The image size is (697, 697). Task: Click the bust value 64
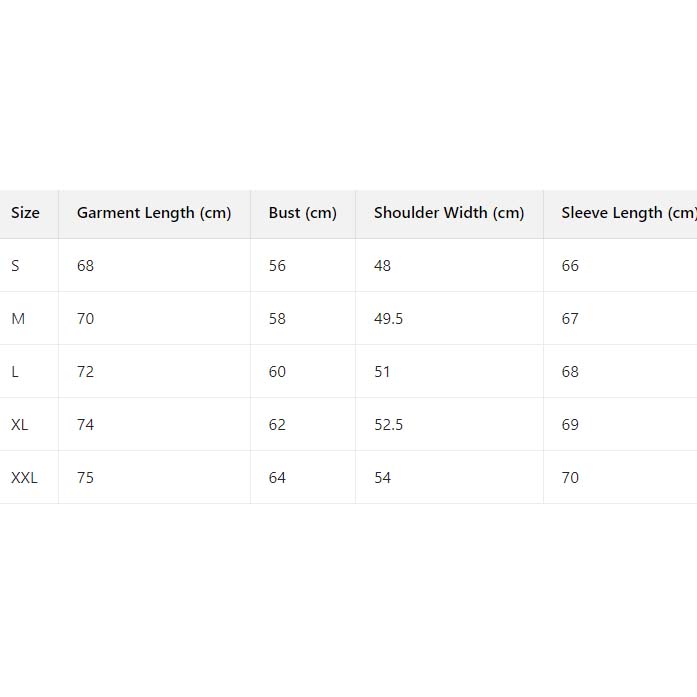[x=277, y=478]
